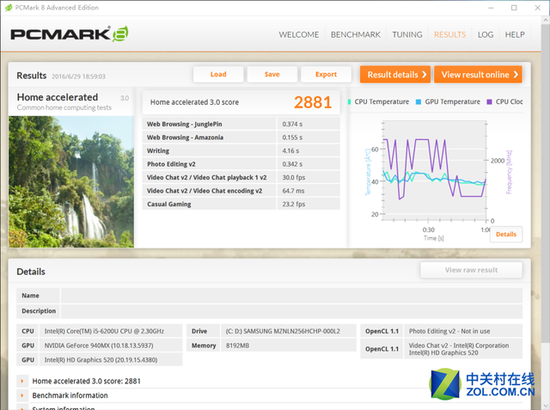Click the chart Details button
The width and height of the screenshot is (550, 410).
pyautogui.click(x=506, y=234)
